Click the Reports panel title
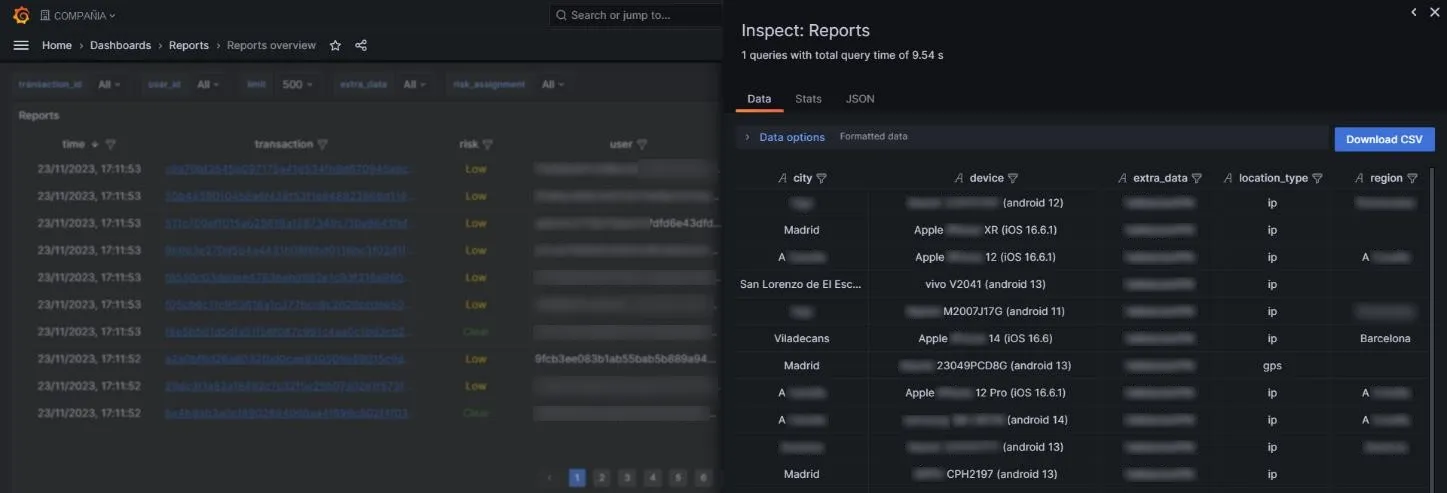The width and height of the screenshot is (1447, 493). pos(39,116)
